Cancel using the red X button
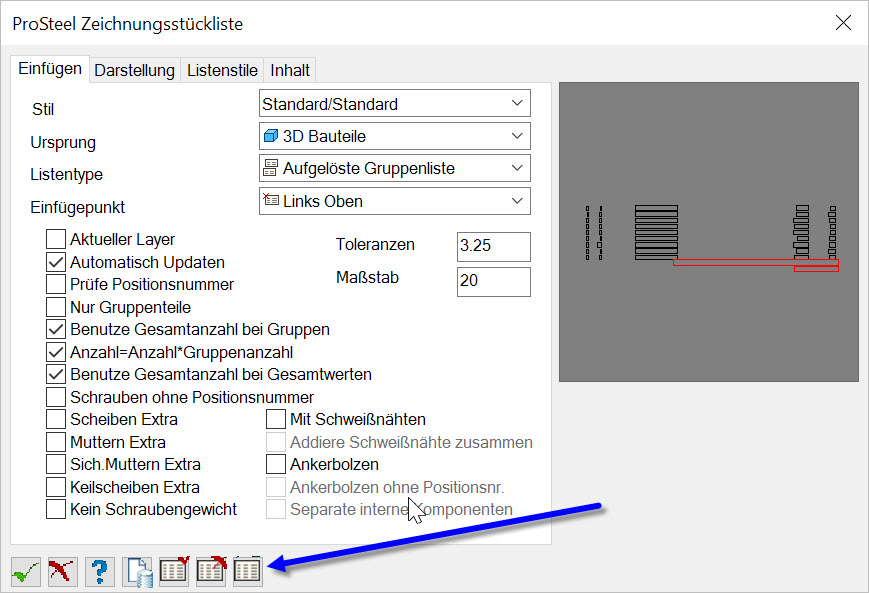 pos(62,571)
